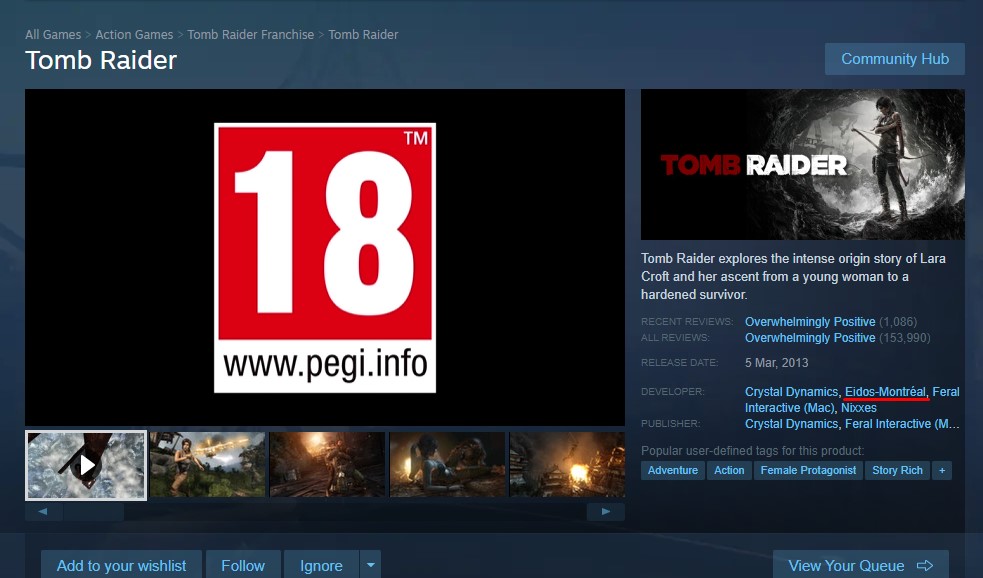Screen dimensions: 983x578
Task: Click the Tomb Raider header capsule image
Action: (802, 164)
